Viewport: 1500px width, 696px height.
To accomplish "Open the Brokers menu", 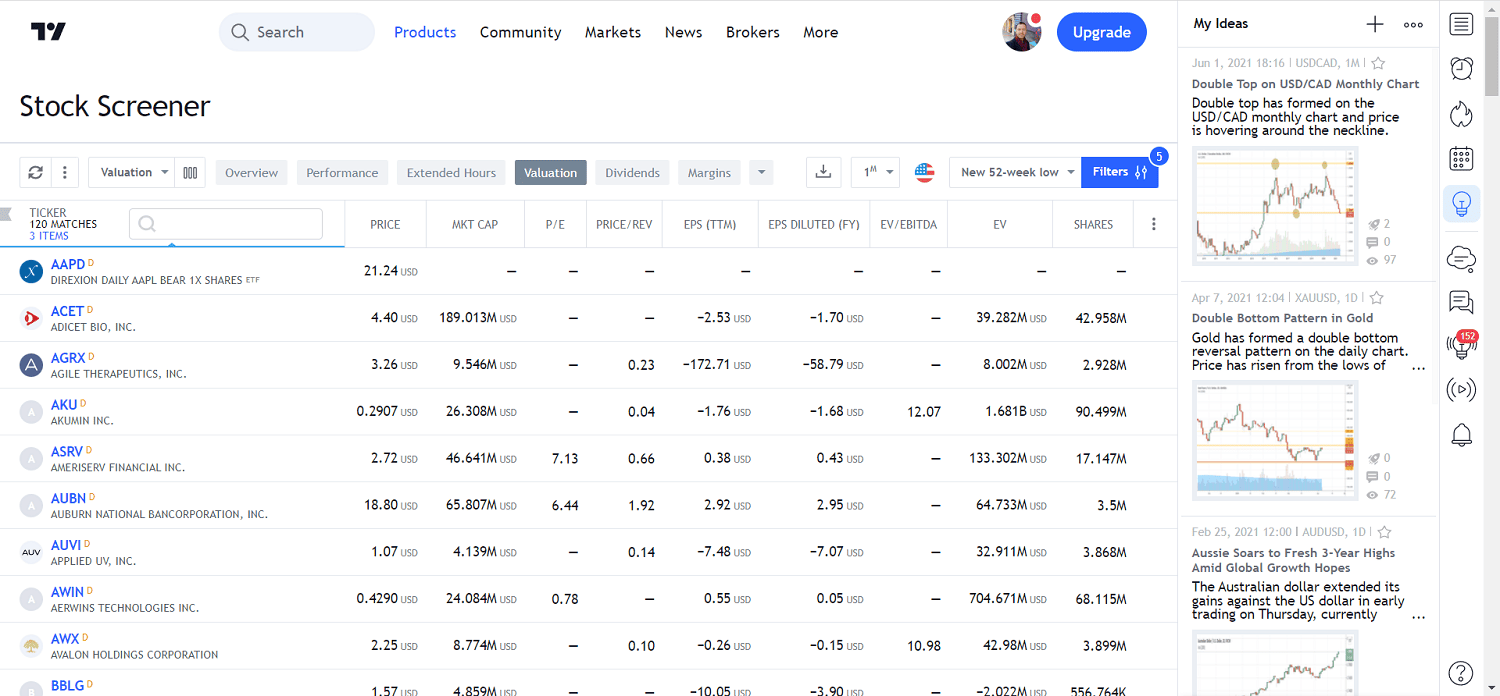I will click(753, 32).
